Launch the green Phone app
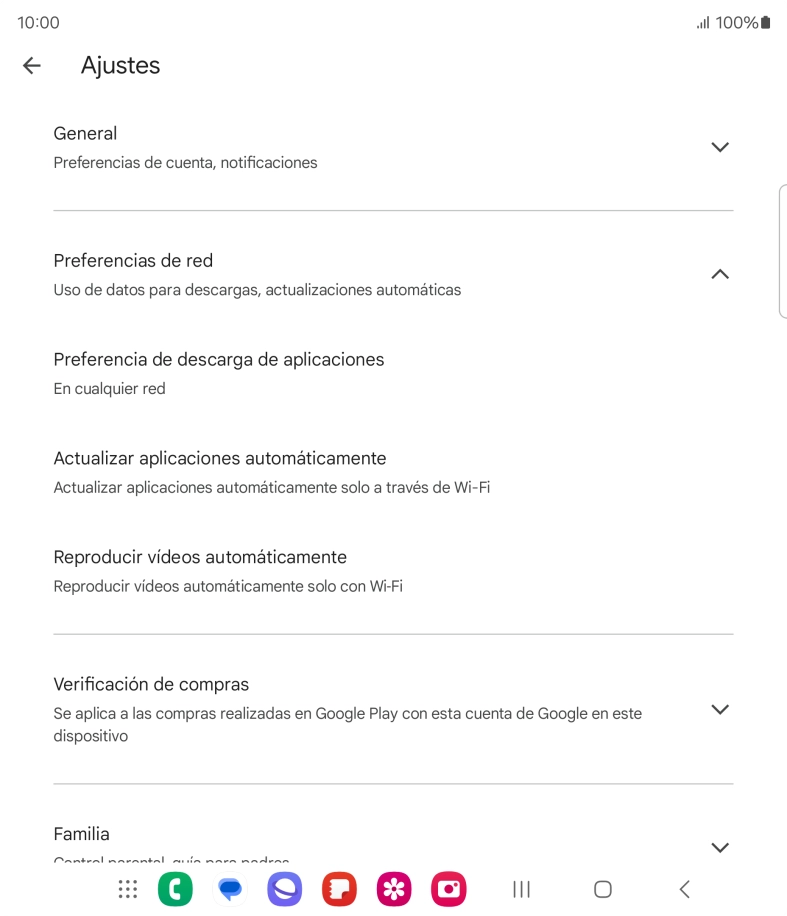The height and width of the screenshot is (916, 787). pyautogui.click(x=175, y=889)
